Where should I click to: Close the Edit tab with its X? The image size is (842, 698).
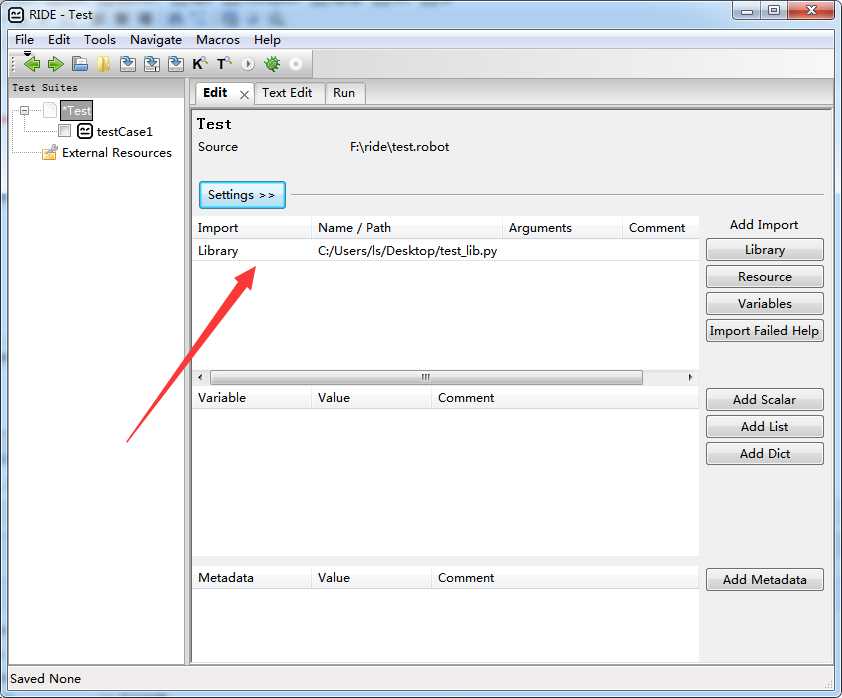[x=244, y=95]
